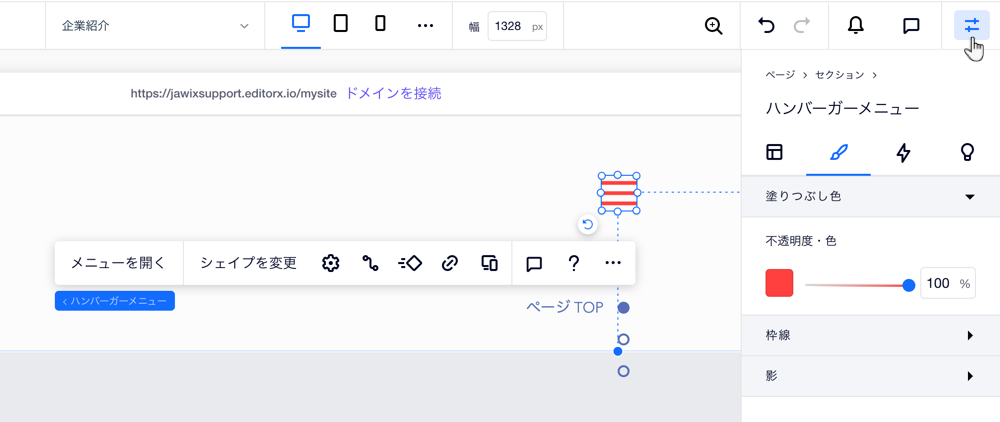Open help question mark icon
This screenshot has height=422, width=1000.
coord(573,263)
